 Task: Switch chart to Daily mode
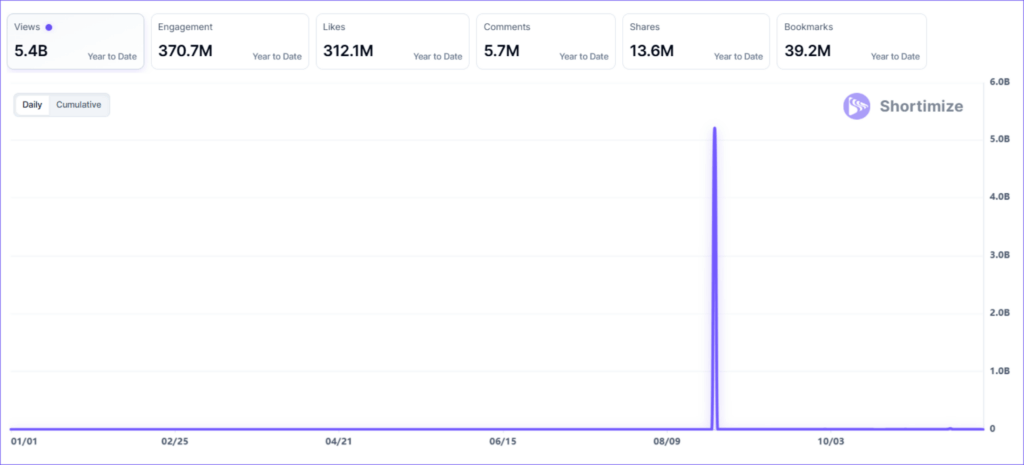pyautogui.click(x=32, y=105)
